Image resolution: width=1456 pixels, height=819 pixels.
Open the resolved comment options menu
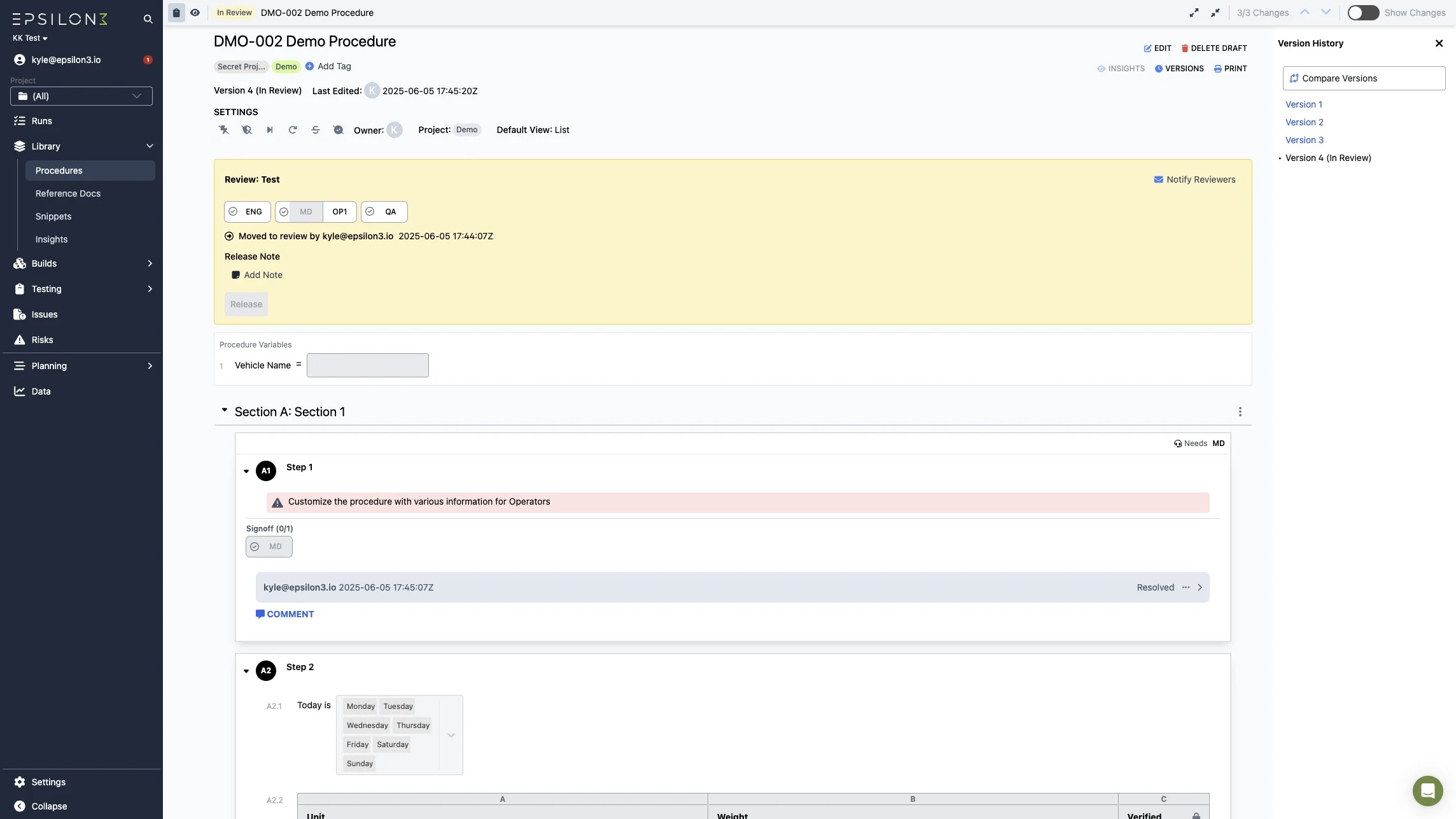click(x=1186, y=587)
